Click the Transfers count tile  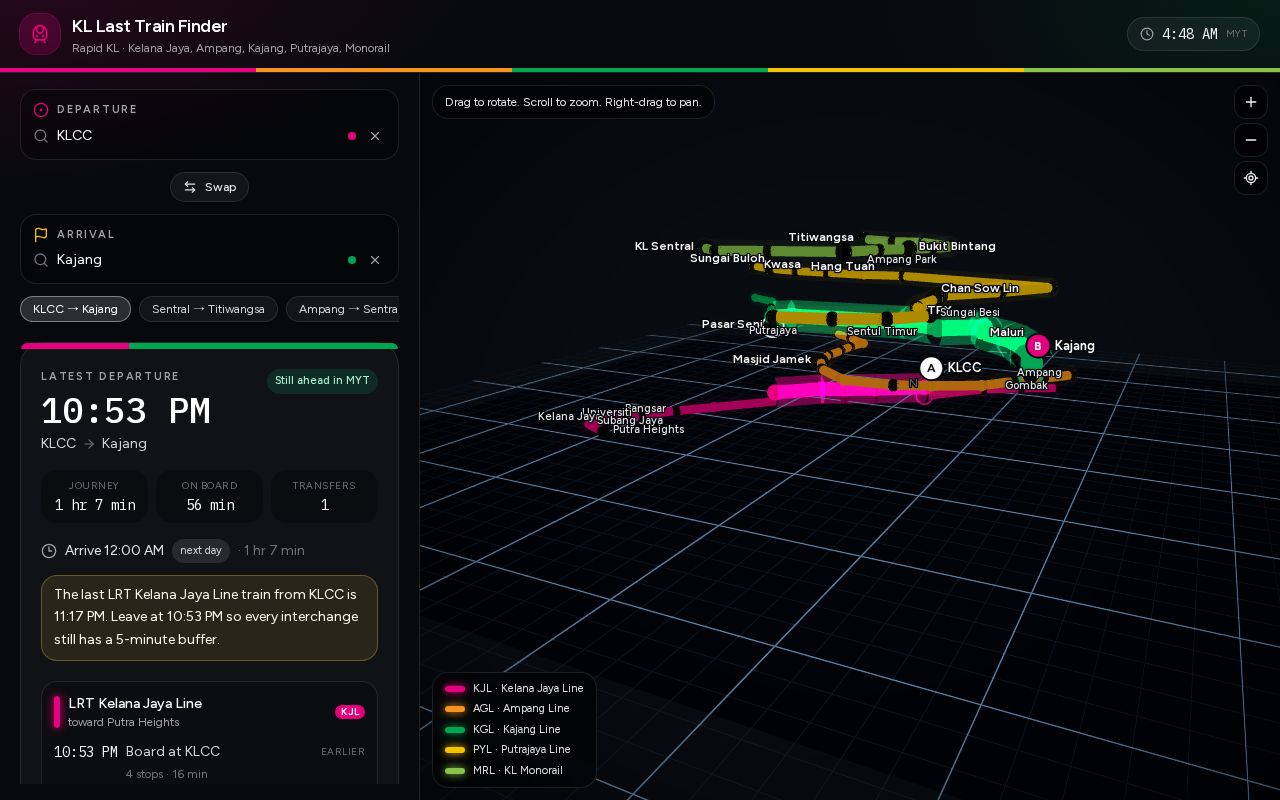(325, 496)
